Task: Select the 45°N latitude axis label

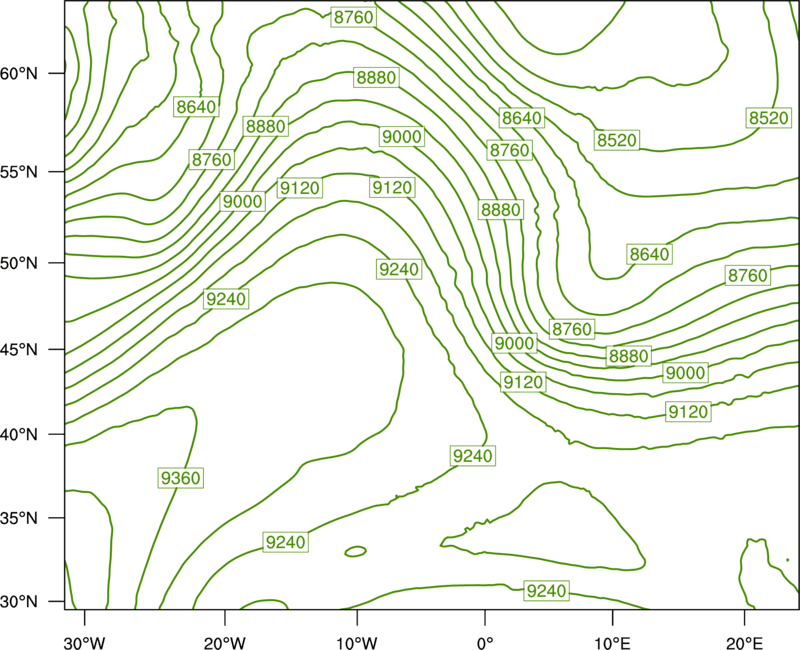Action: click(19, 349)
